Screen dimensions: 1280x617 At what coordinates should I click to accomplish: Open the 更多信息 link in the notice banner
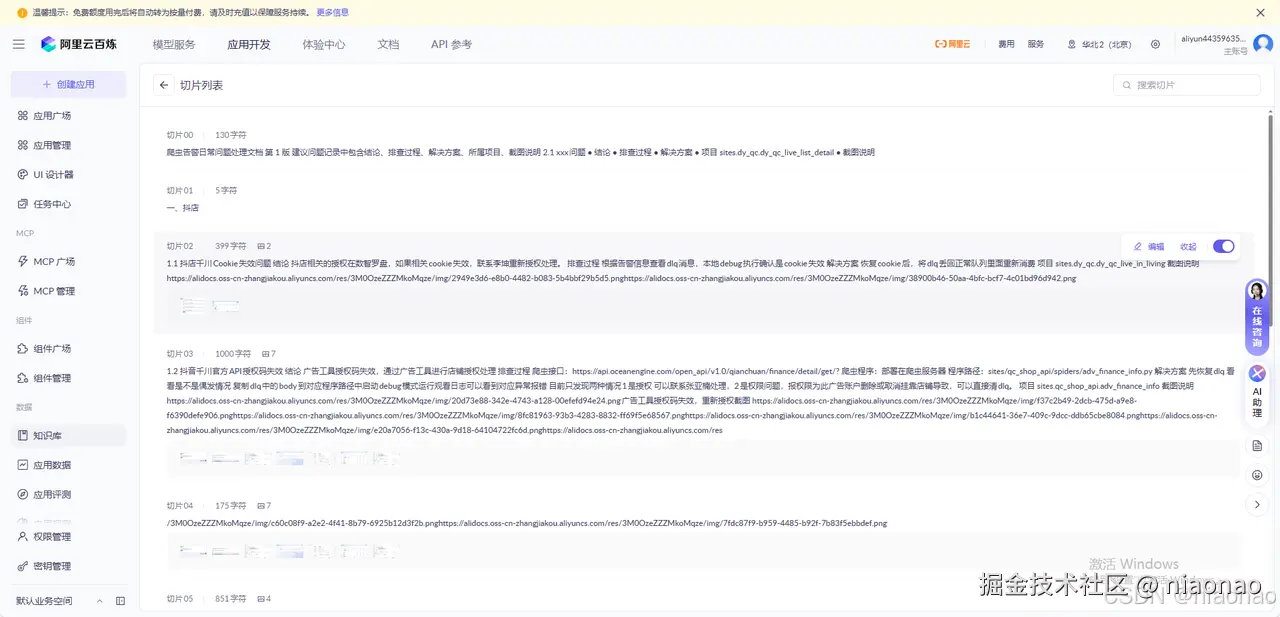click(x=331, y=12)
